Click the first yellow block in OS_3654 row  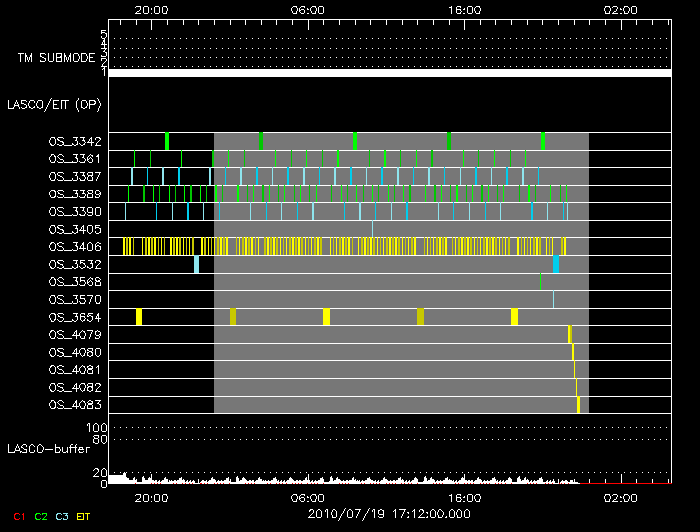(x=139, y=317)
